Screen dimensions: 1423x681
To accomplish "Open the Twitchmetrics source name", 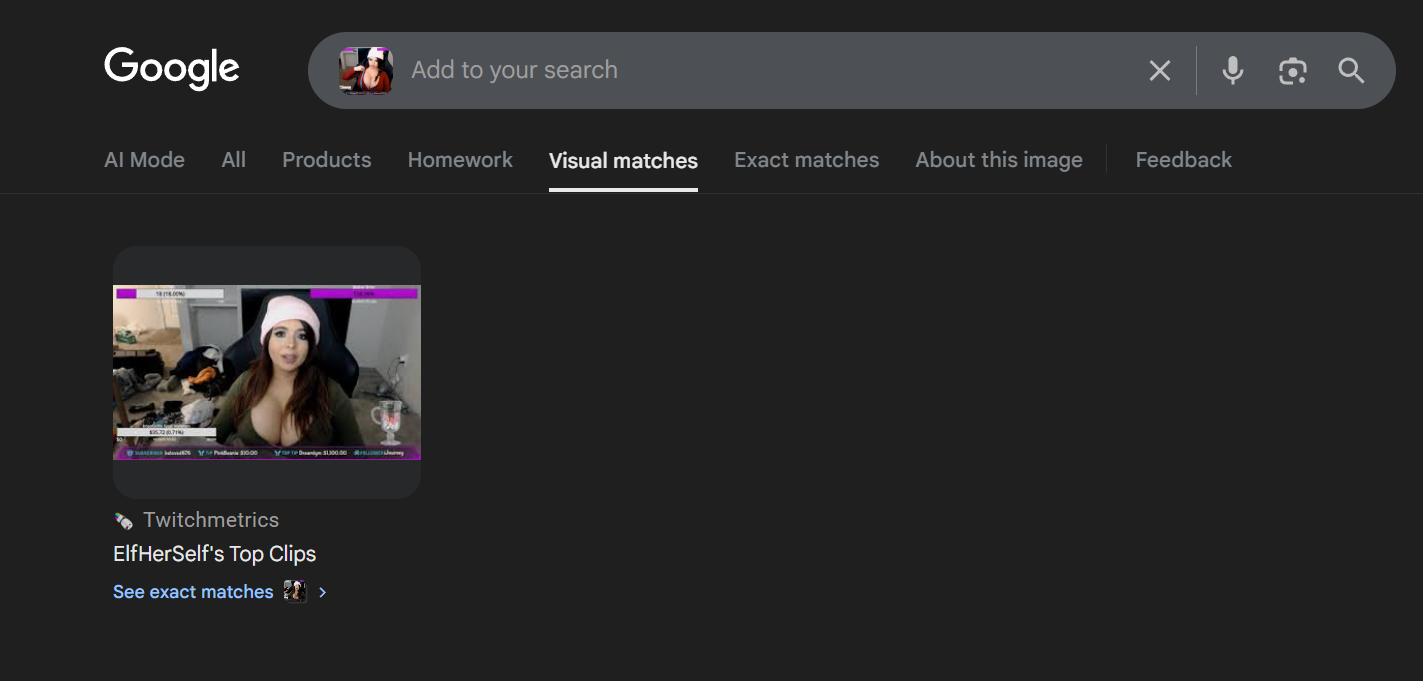I will [211, 520].
